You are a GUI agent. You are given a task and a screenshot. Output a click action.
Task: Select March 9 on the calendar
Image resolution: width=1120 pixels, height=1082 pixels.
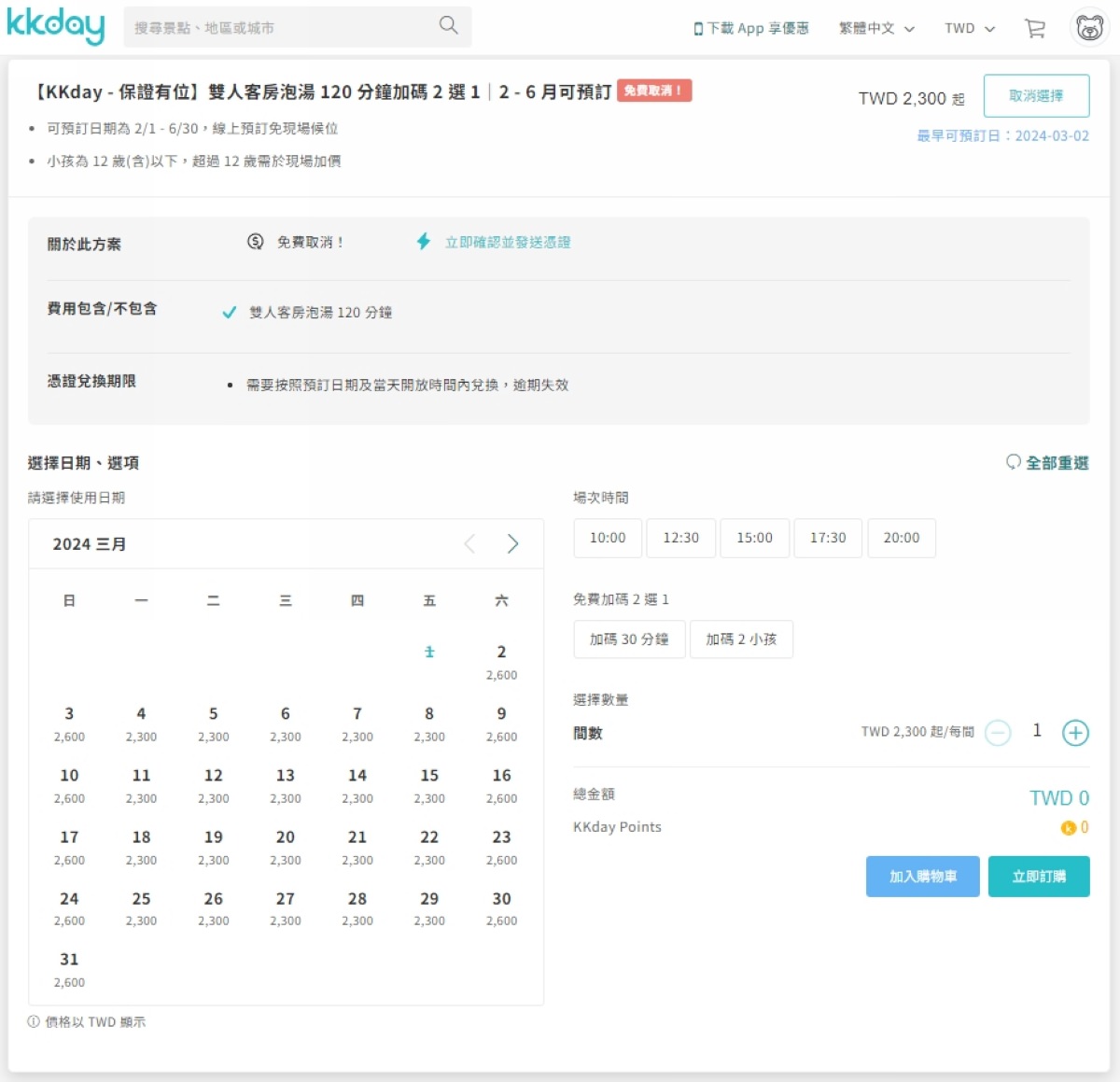pyautogui.click(x=501, y=724)
